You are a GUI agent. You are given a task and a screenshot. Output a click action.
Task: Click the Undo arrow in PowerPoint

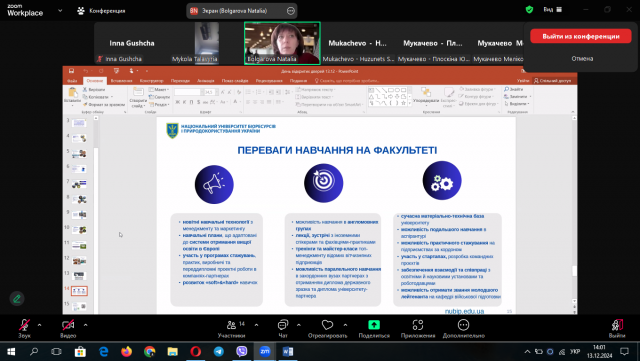[x=85, y=71]
